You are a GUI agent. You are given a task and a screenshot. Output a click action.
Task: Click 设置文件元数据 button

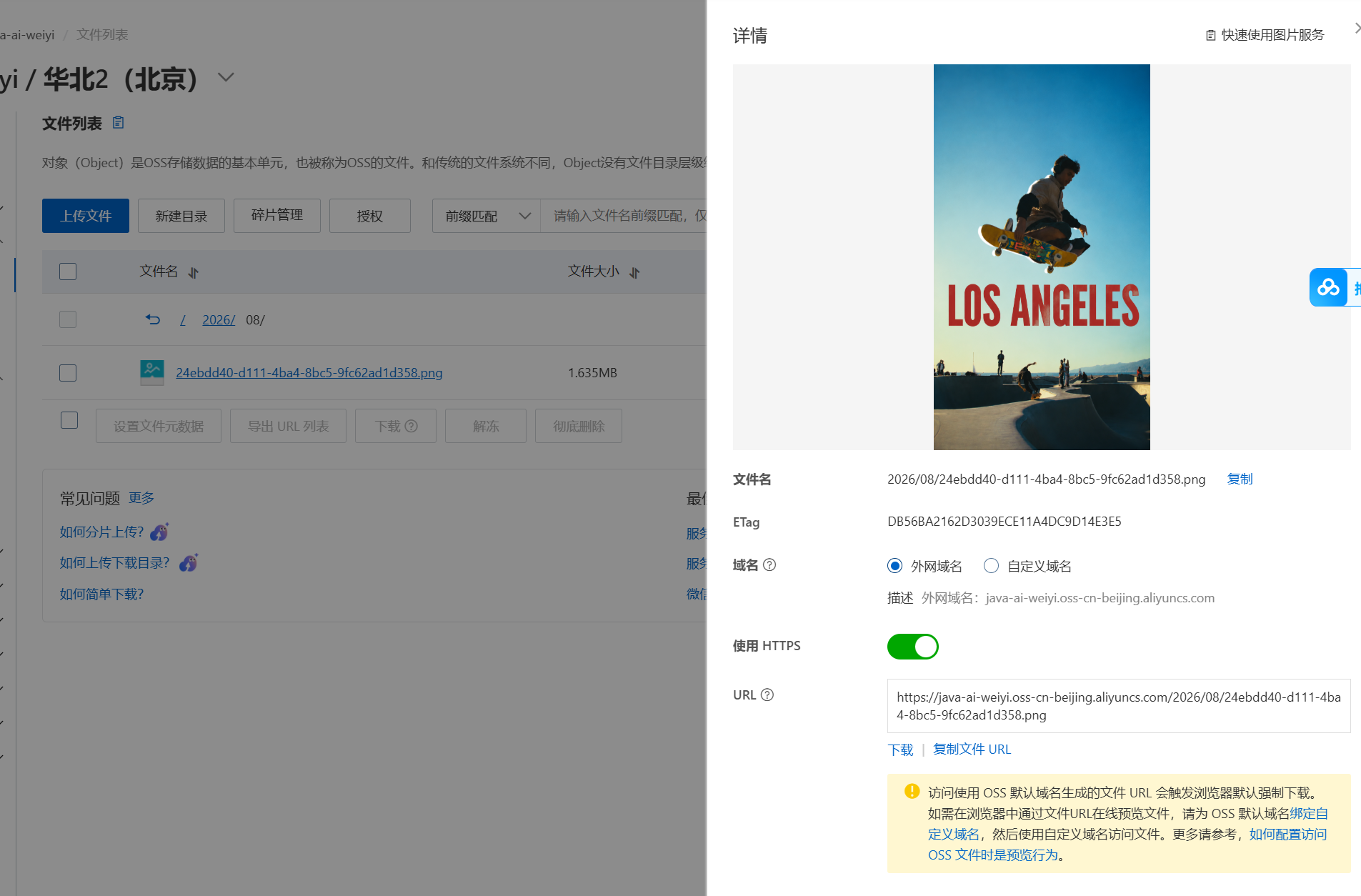(x=159, y=426)
